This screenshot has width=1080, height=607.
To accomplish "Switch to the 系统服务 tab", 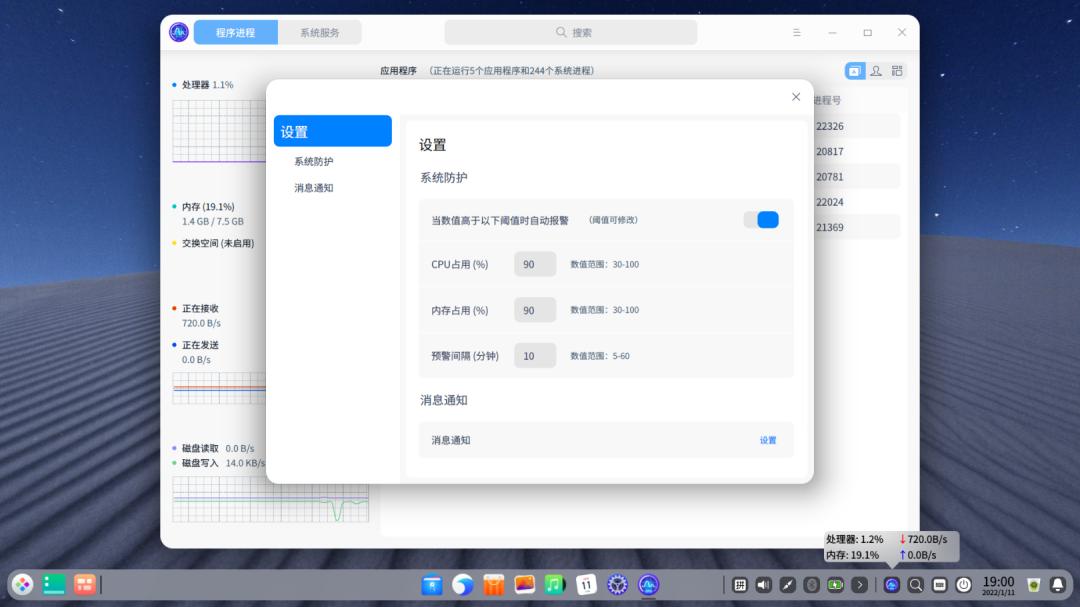I will (322, 31).
